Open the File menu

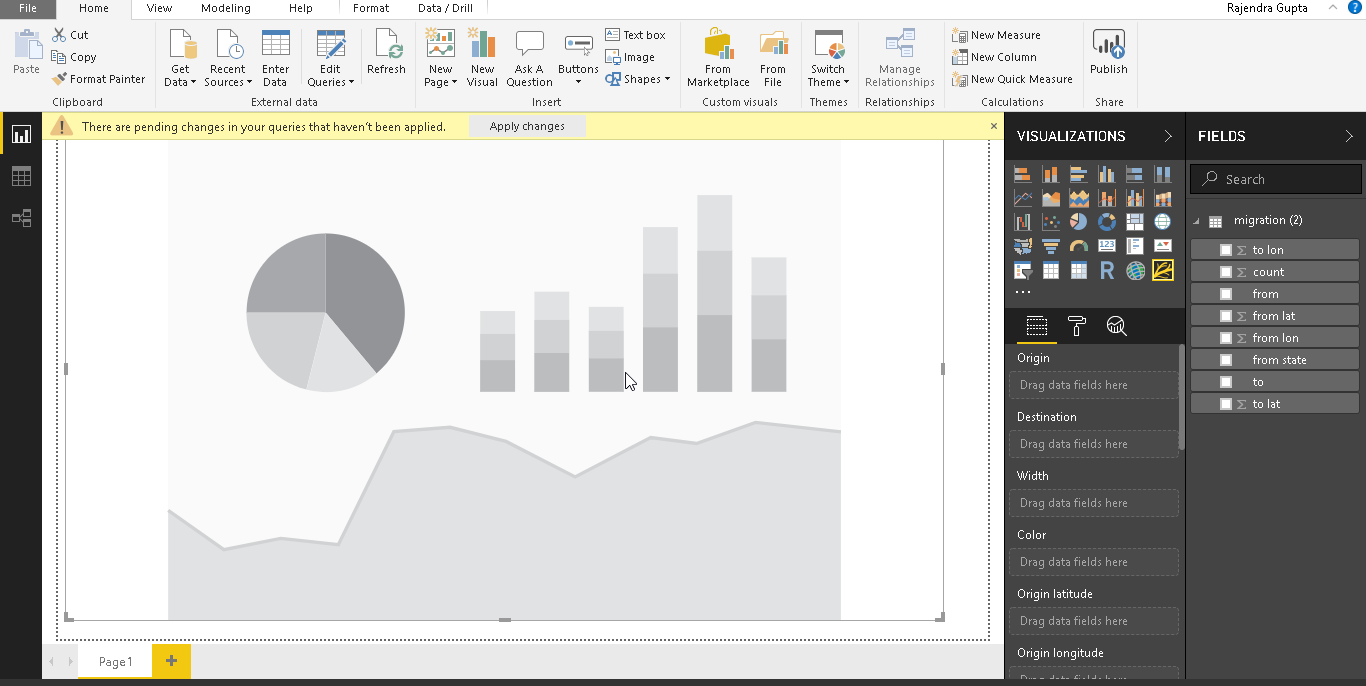coord(28,8)
